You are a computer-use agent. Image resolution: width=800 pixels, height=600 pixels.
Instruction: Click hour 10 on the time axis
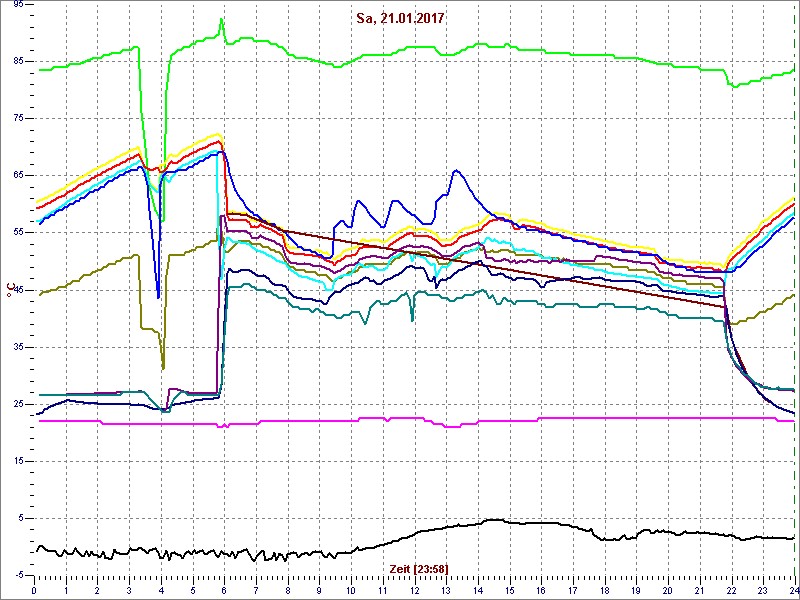point(351,590)
